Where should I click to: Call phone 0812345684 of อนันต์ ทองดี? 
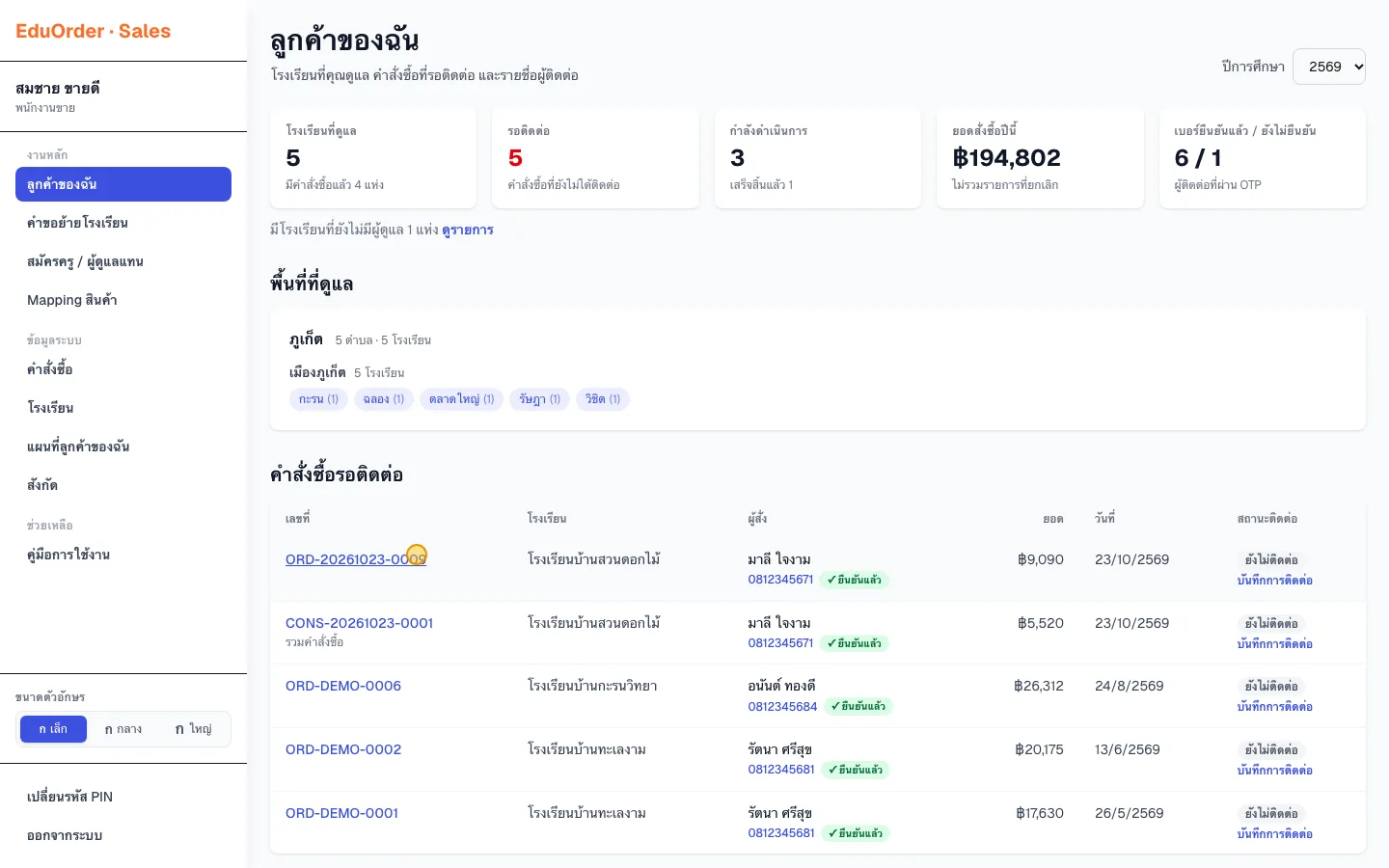point(782,707)
